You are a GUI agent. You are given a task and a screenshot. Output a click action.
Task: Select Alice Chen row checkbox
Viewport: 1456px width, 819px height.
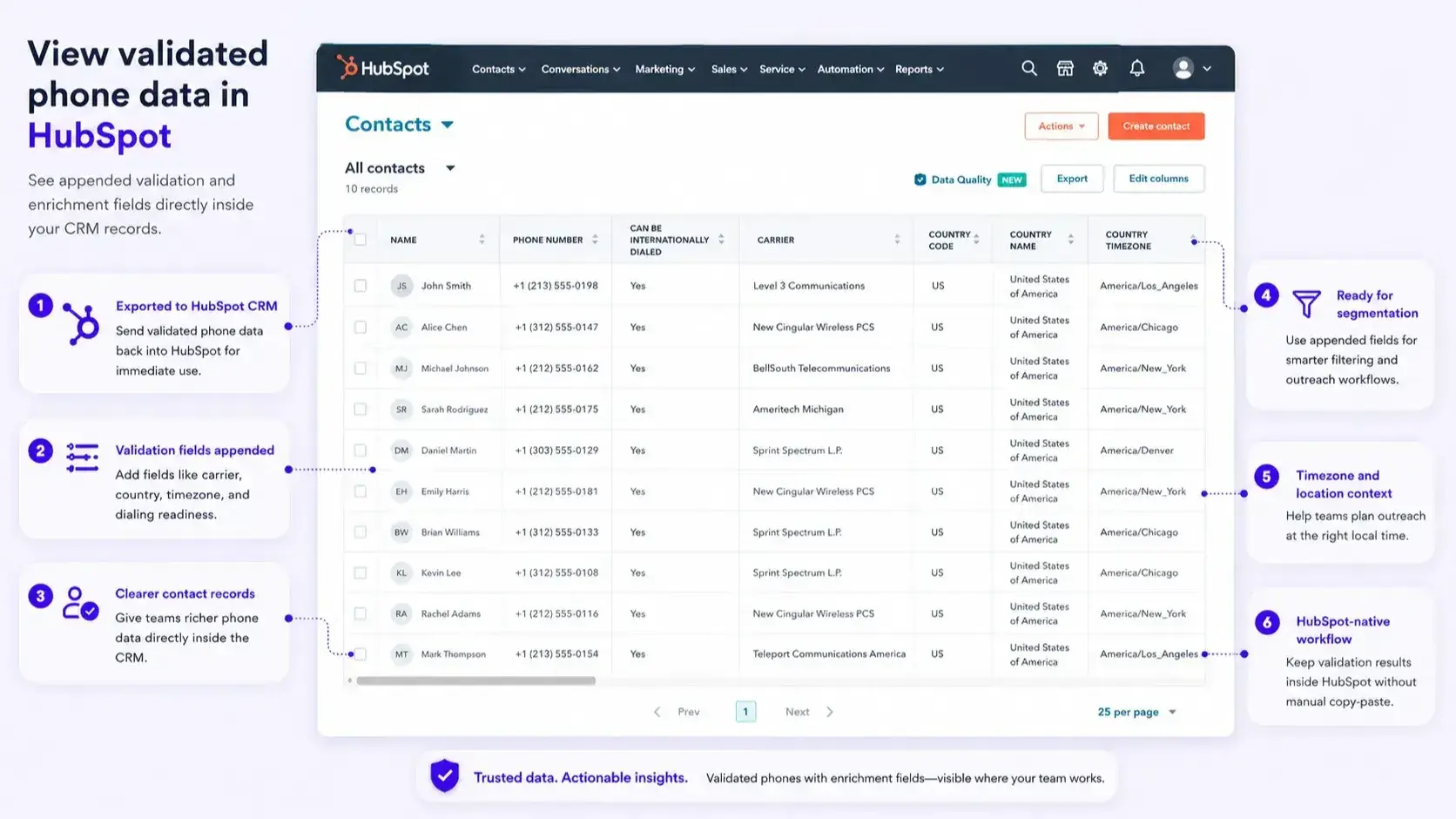(361, 328)
